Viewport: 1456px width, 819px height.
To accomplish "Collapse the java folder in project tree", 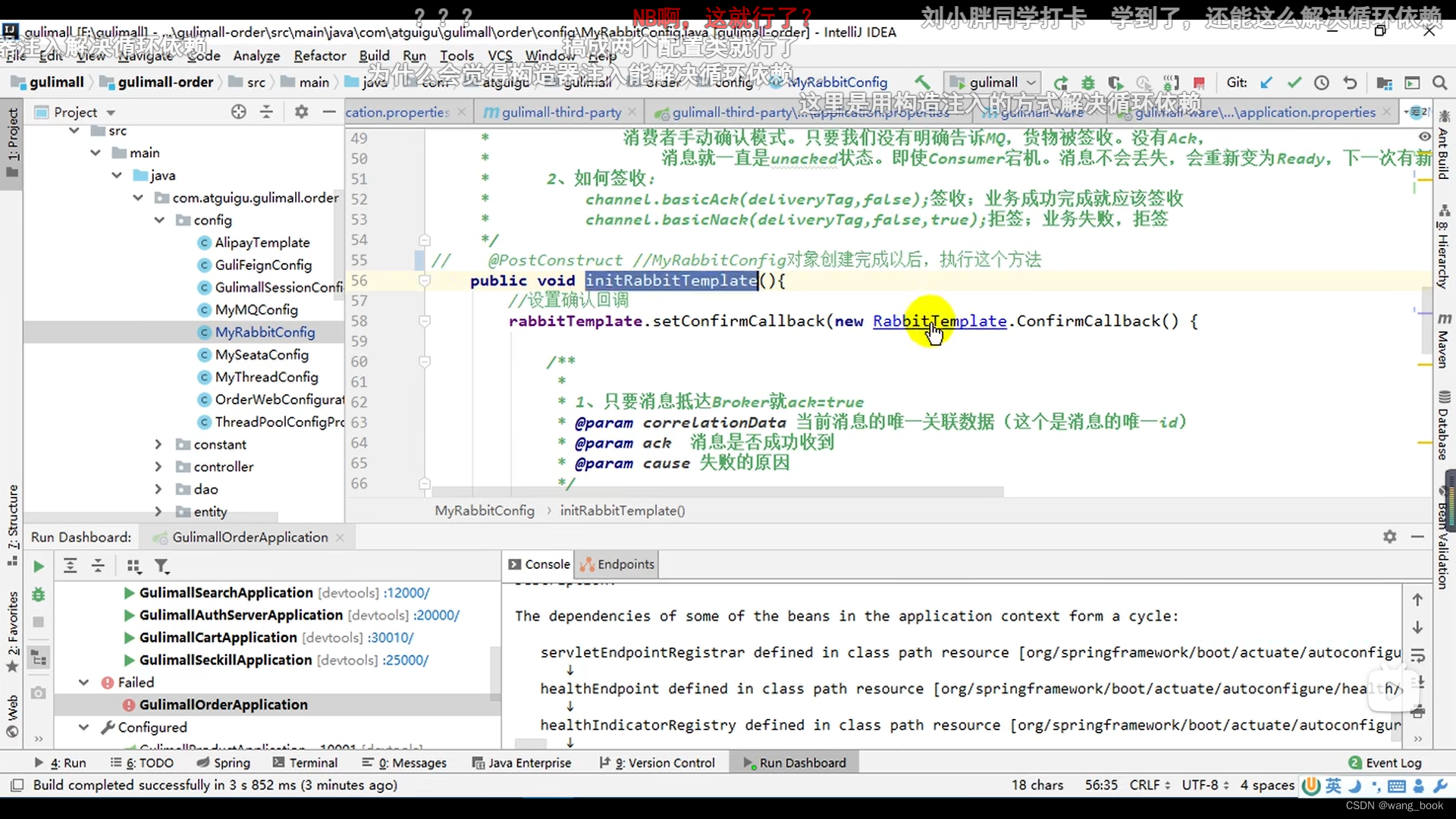I will 117,175.
